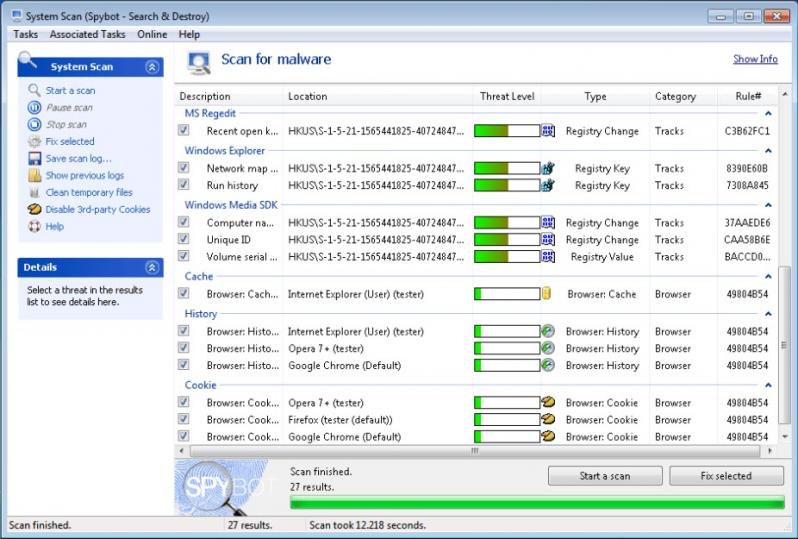The height and width of the screenshot is (539, 798).
Task: Click the Save scan log floppy icon
Action: (x=34, y=158)
